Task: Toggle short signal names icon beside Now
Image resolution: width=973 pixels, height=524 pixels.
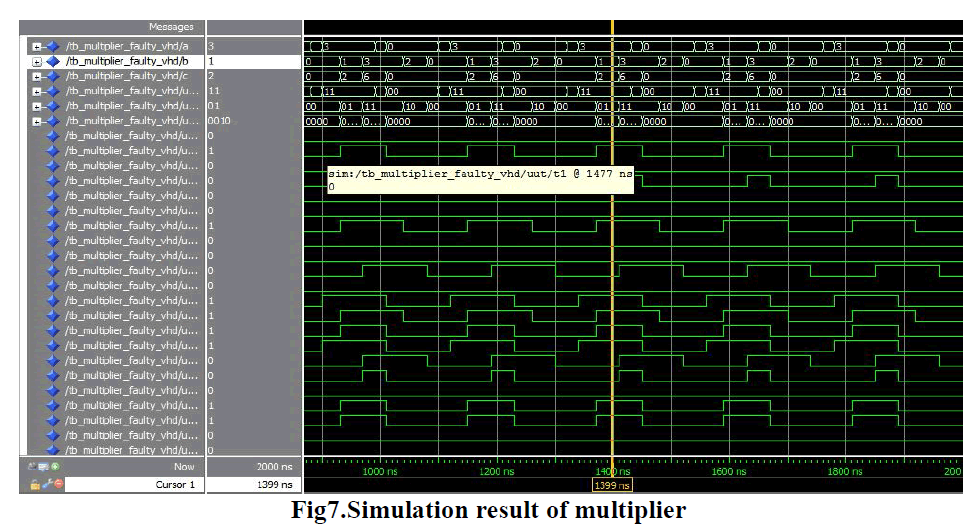Action: 33,466
